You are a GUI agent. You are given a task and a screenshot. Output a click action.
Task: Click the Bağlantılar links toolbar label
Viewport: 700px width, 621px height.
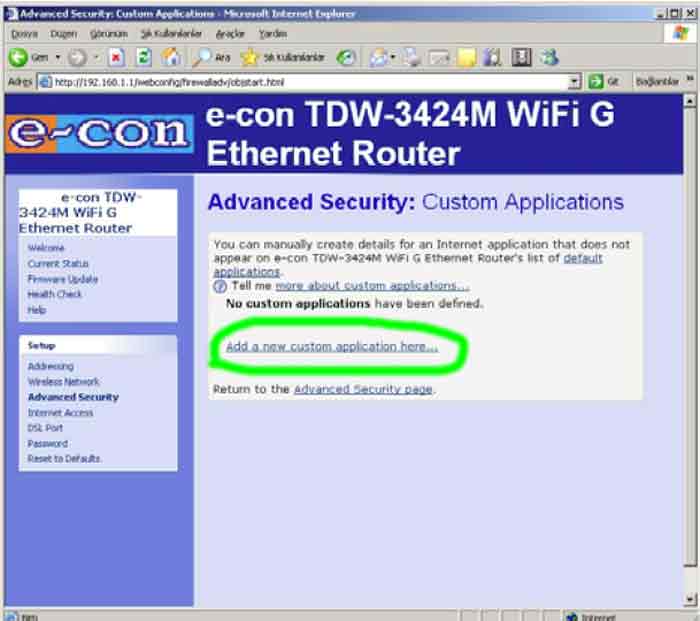657,82
